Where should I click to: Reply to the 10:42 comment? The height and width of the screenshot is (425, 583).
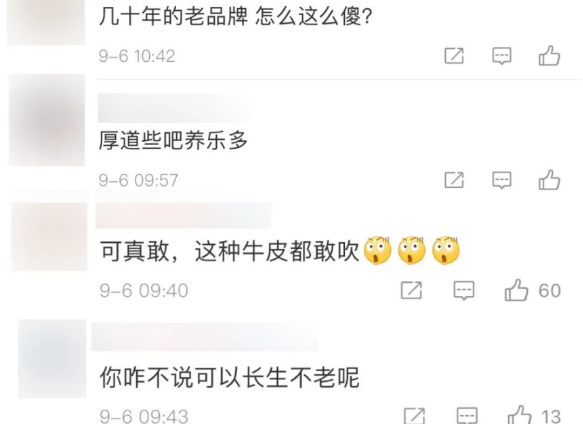[x=502, y=56]
